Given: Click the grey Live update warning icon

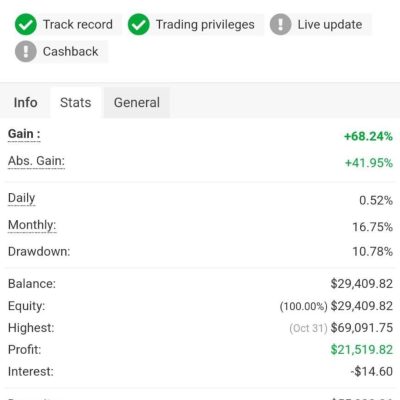Looking at the screenshot, I should click(x=280, y=25).
